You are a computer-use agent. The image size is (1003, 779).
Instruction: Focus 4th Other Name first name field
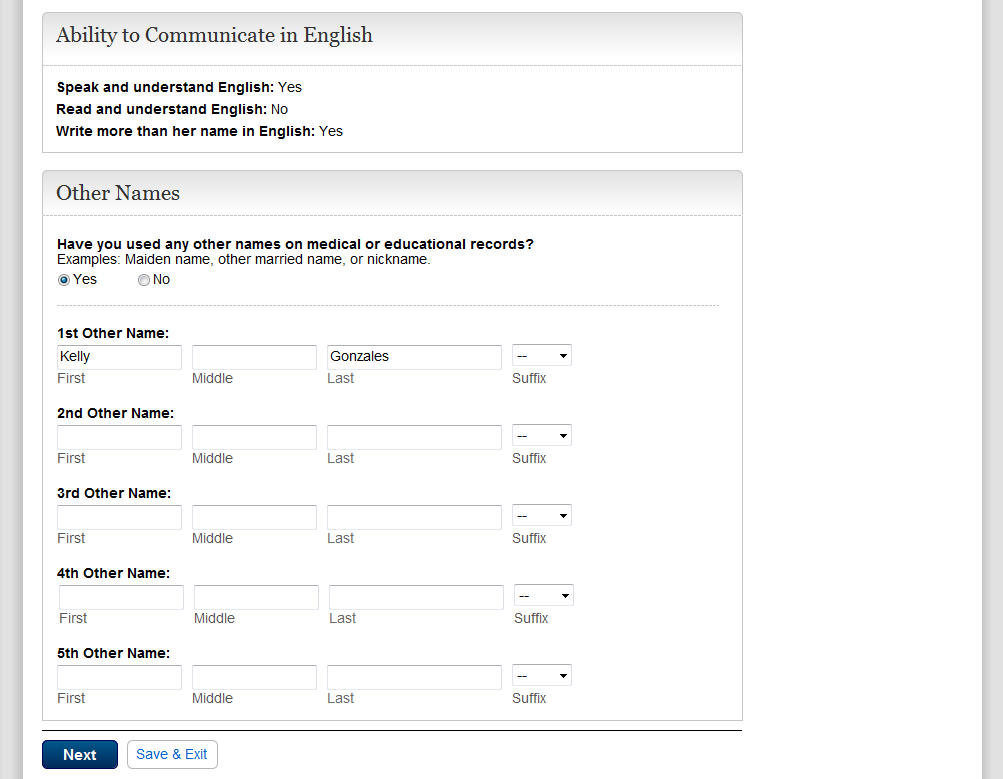[121, 597]
